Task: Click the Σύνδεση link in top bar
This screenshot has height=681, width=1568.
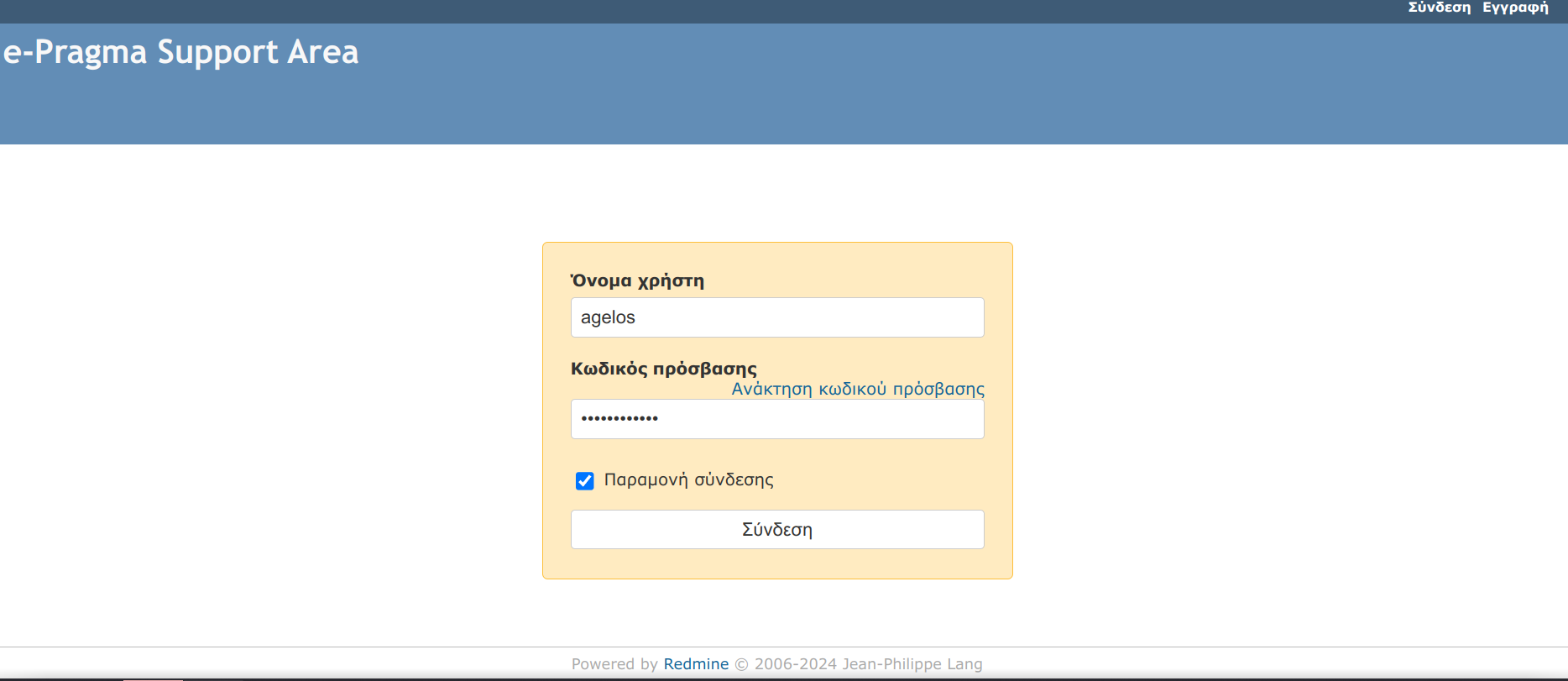Action: pos(1439,8)
